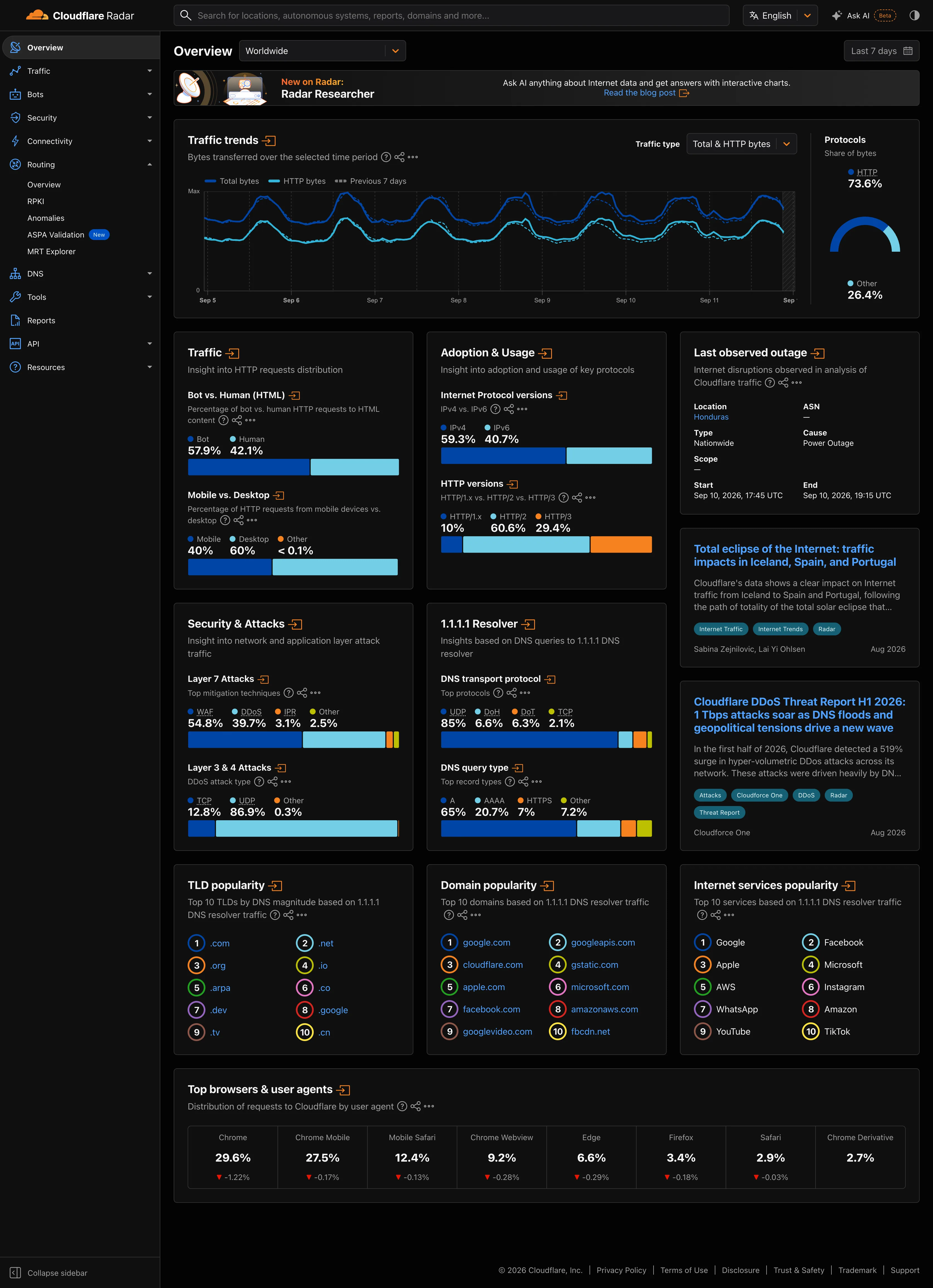Click the Collapse sidebar icon

coord(15,1273)
